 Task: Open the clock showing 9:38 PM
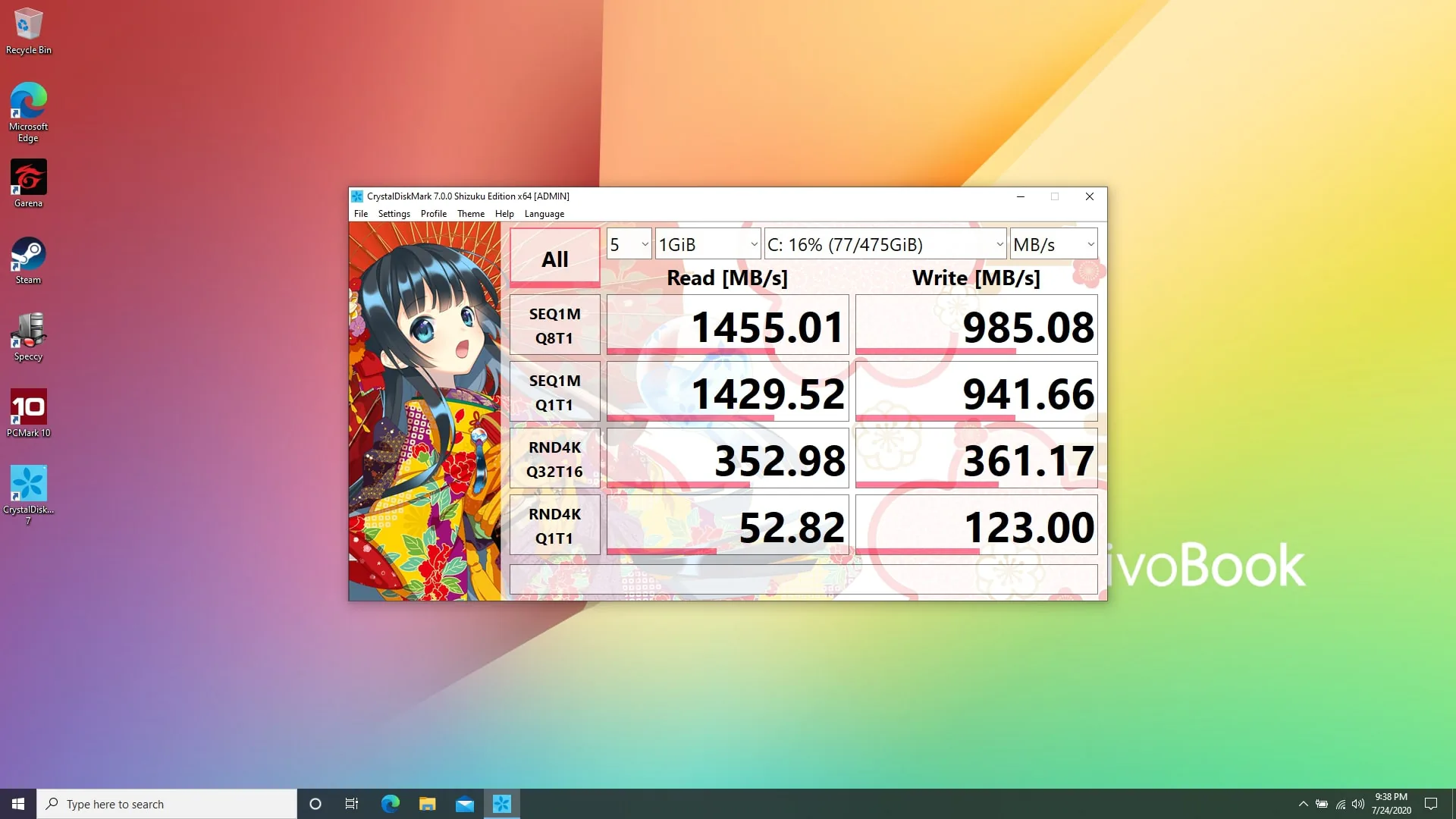(1391, 804)
